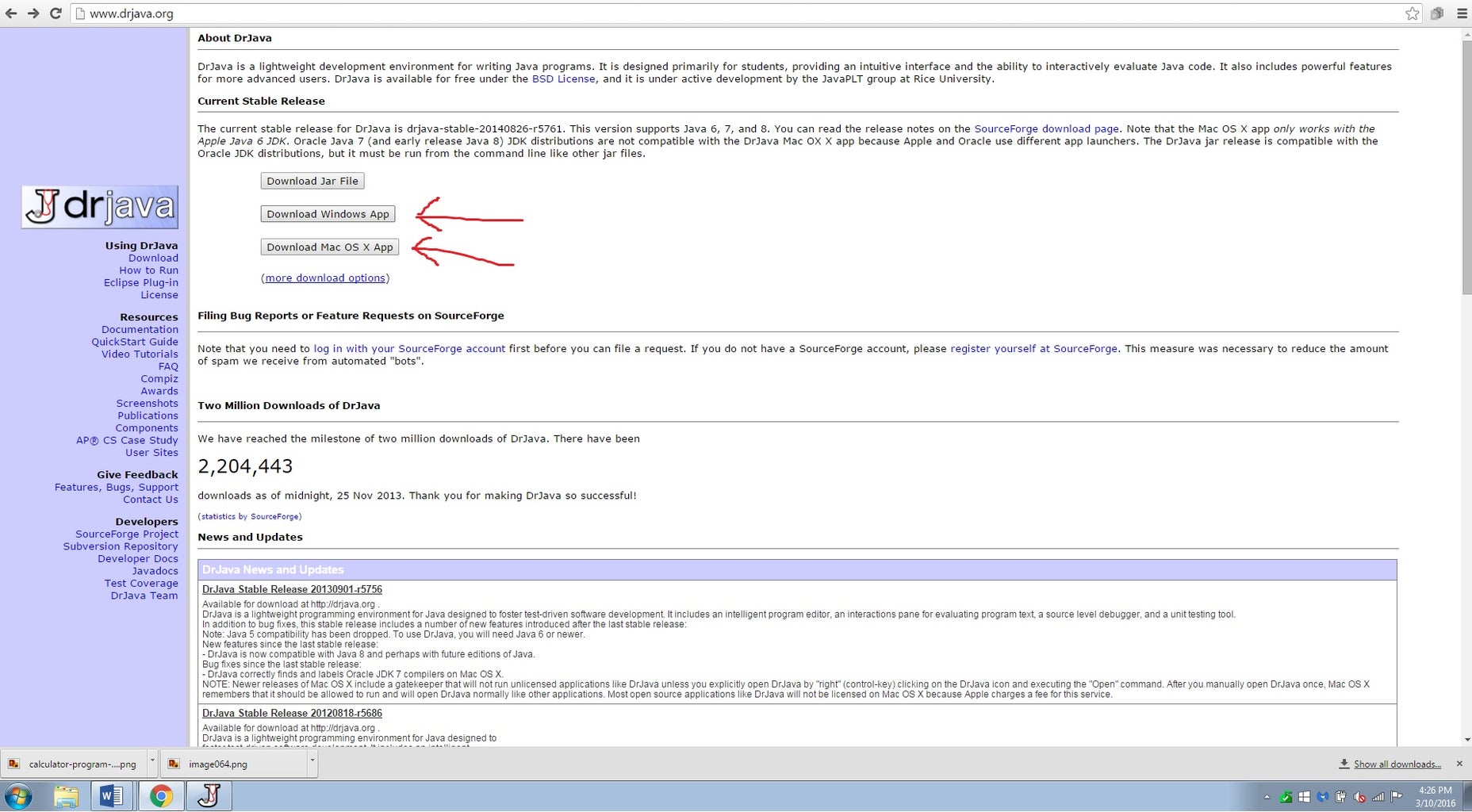Reload the DrJava page
This screenshot has width=1472, height=812.
(x=56, y=13)
